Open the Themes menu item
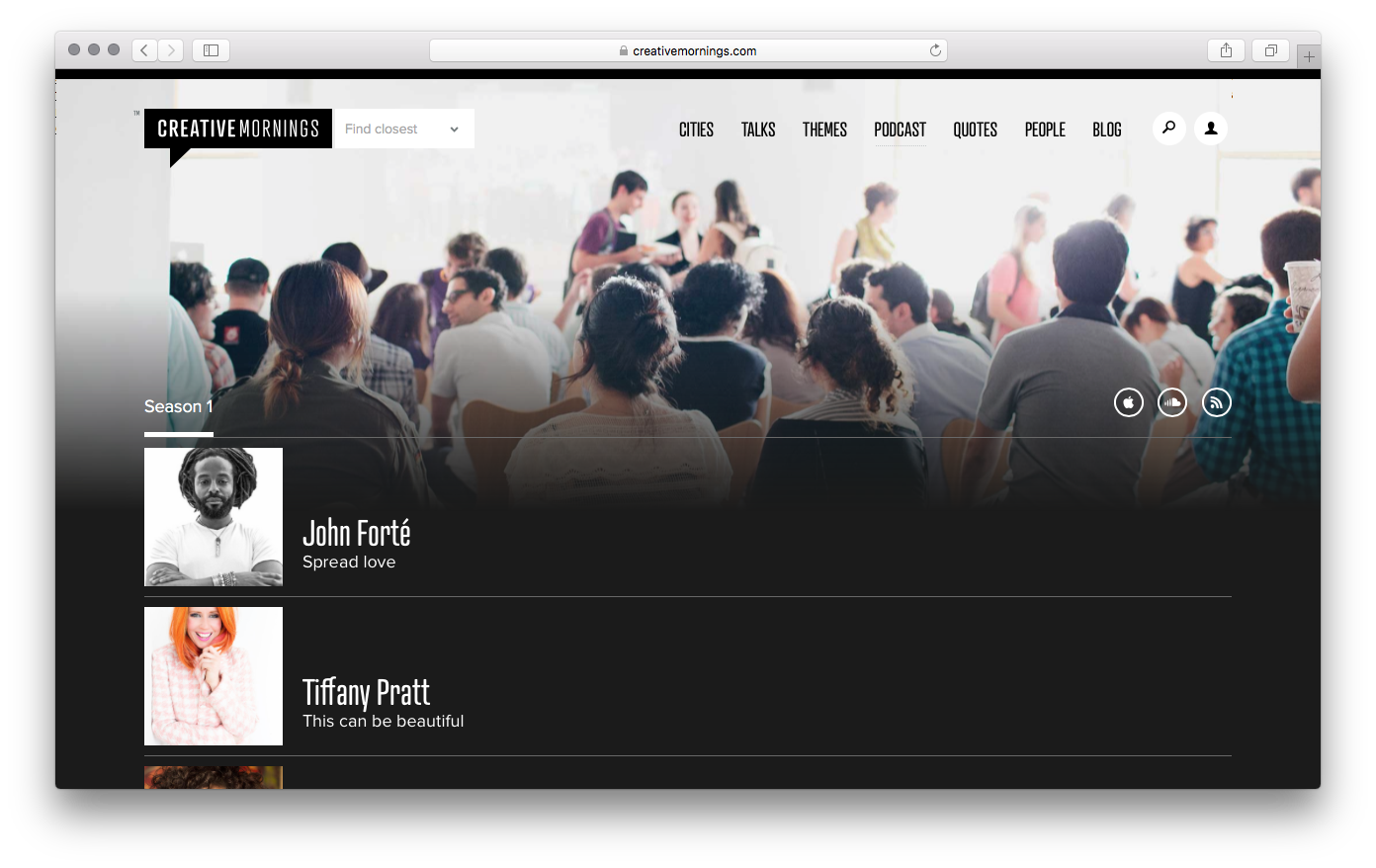Image resolution: width=1376 pixels, height=868 pixels. coord(824,130)
